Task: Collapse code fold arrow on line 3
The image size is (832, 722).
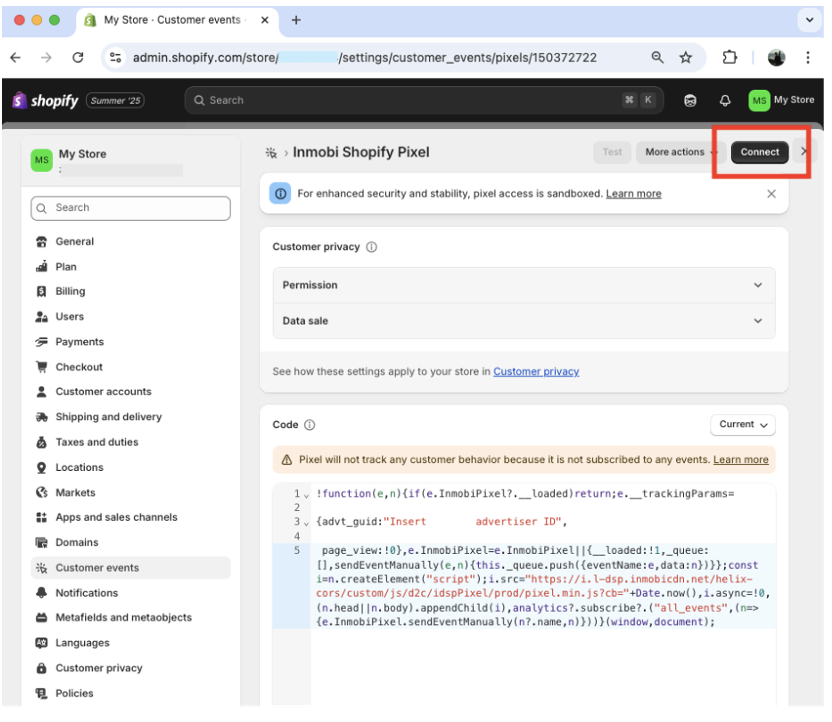Action: coord(306,523)
